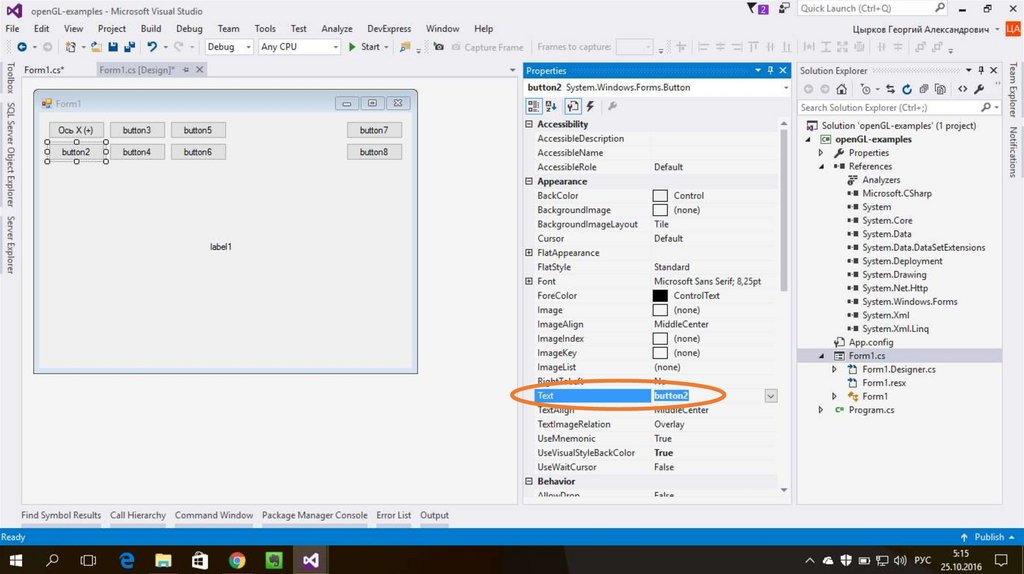Image resolution: width=1024 pixels, height=574 pixels.
Task: Open the Build menu
Action: pos(150,29)
